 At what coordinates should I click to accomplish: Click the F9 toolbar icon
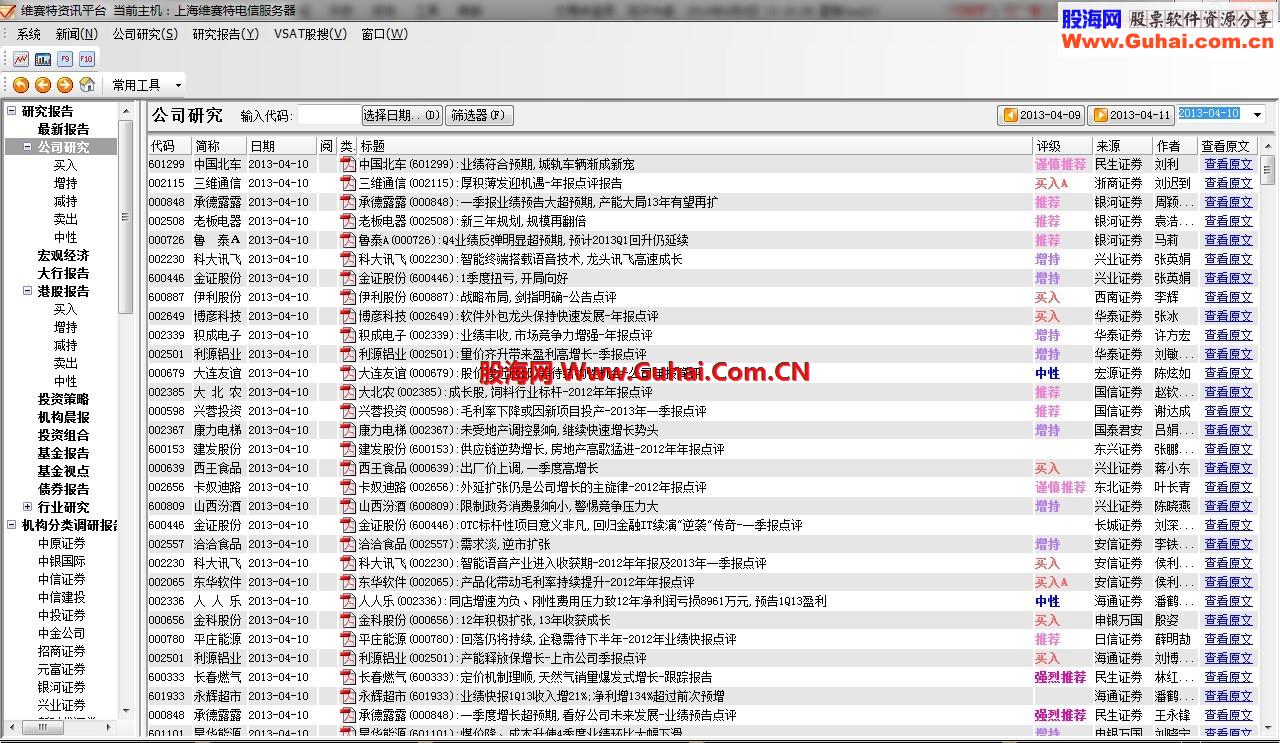click(x=65, y=59)
